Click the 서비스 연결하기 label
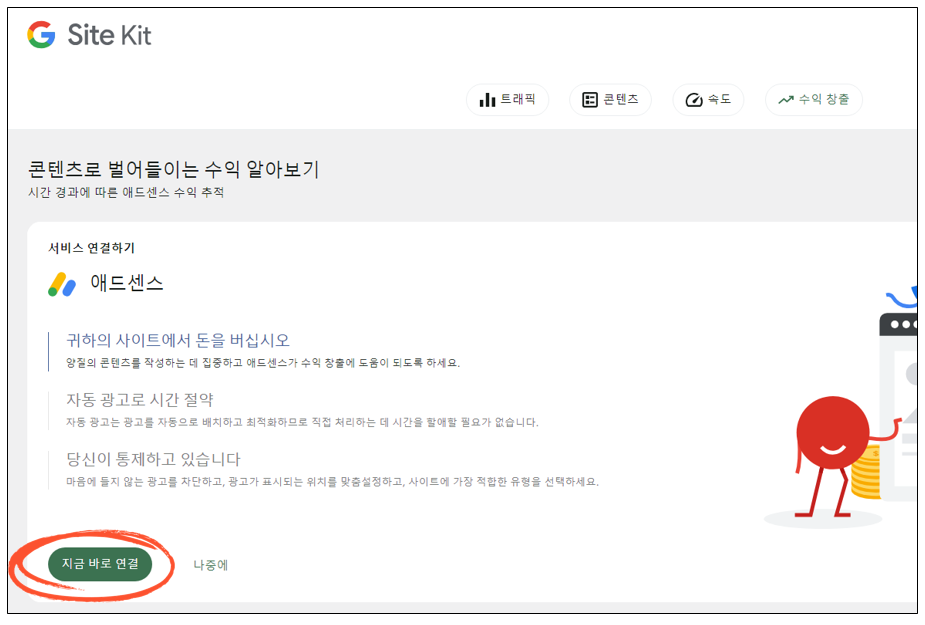This screenshot has height=625, width=925. (91, 248)
